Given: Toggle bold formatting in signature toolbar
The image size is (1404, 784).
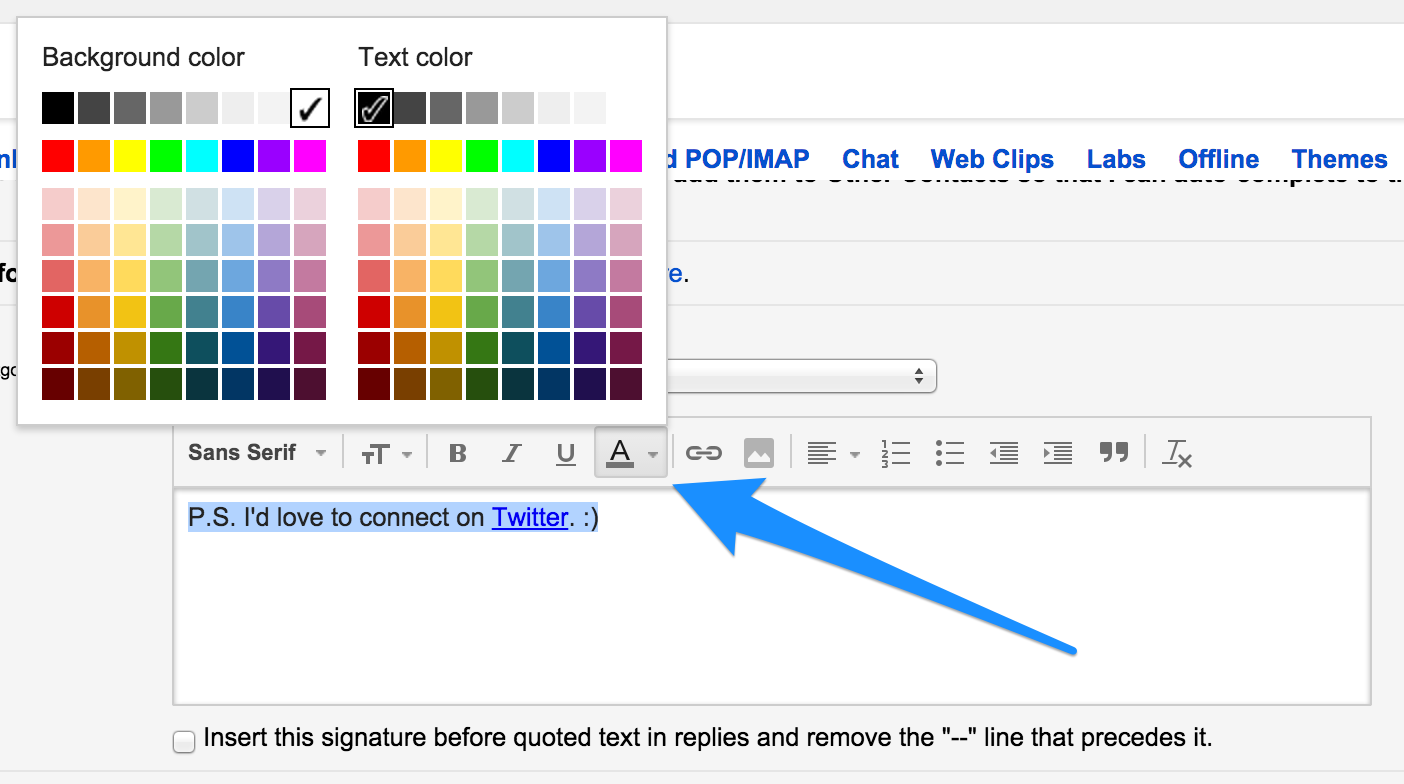Looking at the screenshot, I should pyautogui.click(x=458, y=453).
